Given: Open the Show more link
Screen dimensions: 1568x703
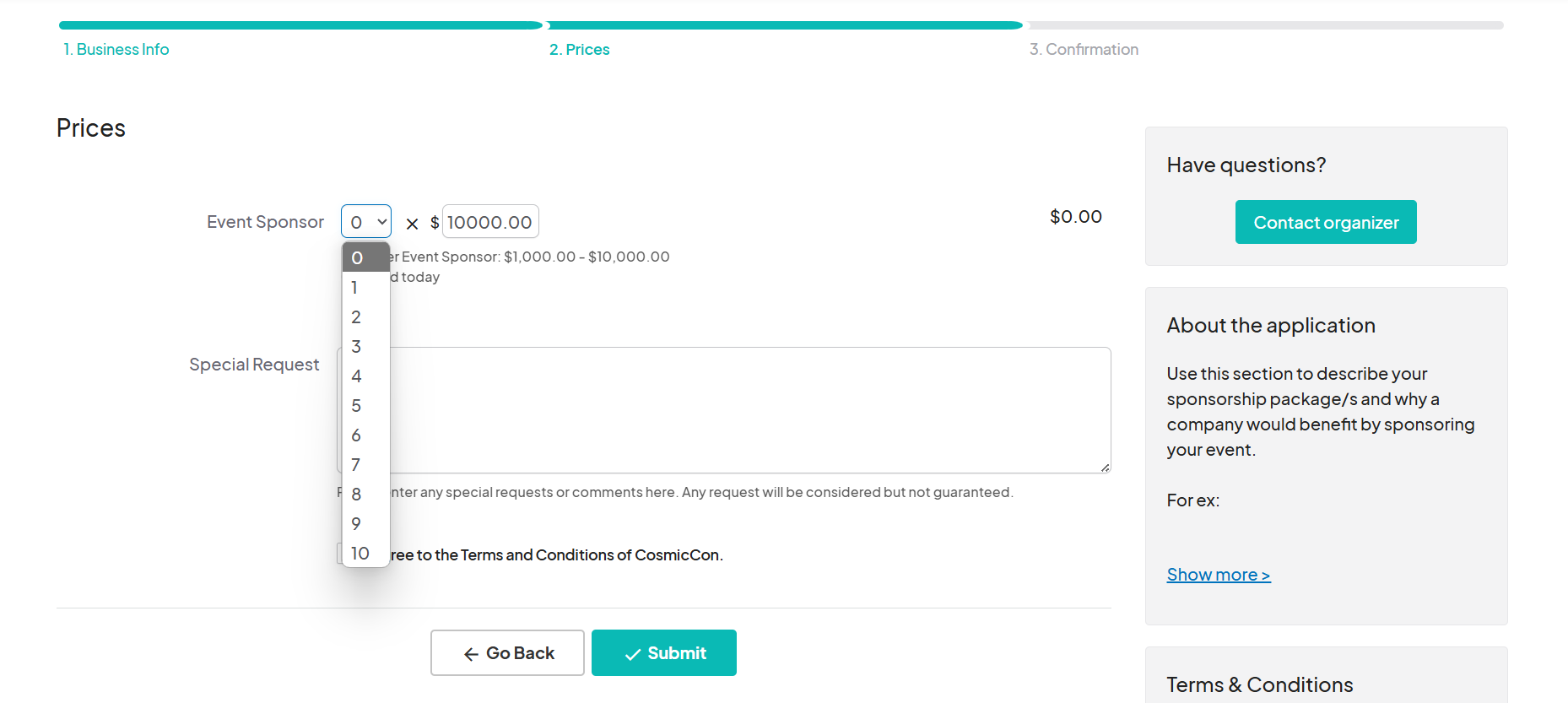Looking at the screenshot, I should coord(1218,575).
